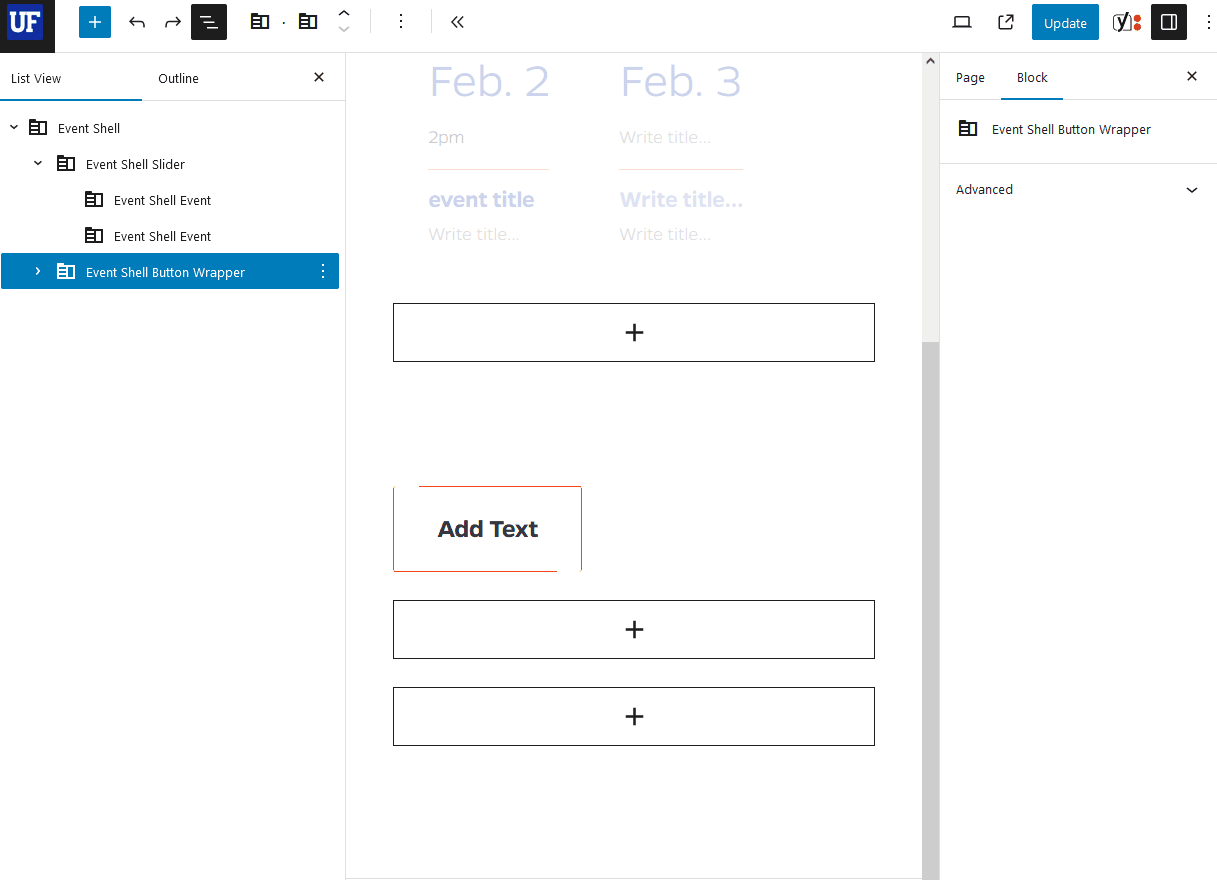Undo the last change
Image resolution: width=1217 pixels, height=880 pixels.
137,22
